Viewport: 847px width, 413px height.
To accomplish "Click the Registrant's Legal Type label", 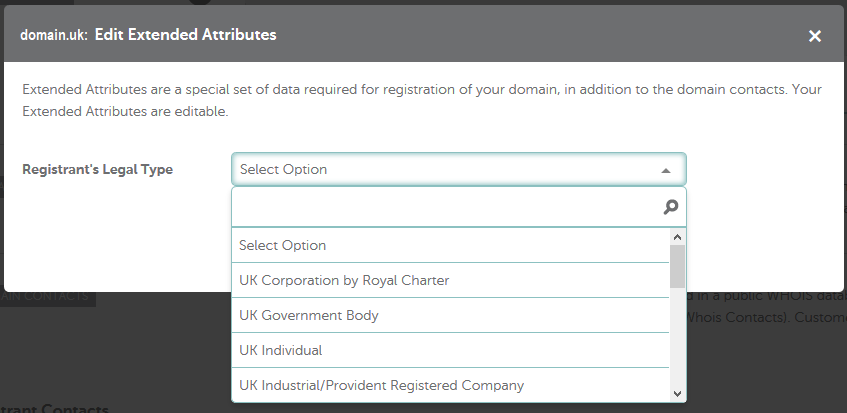I will coord(98,170).
